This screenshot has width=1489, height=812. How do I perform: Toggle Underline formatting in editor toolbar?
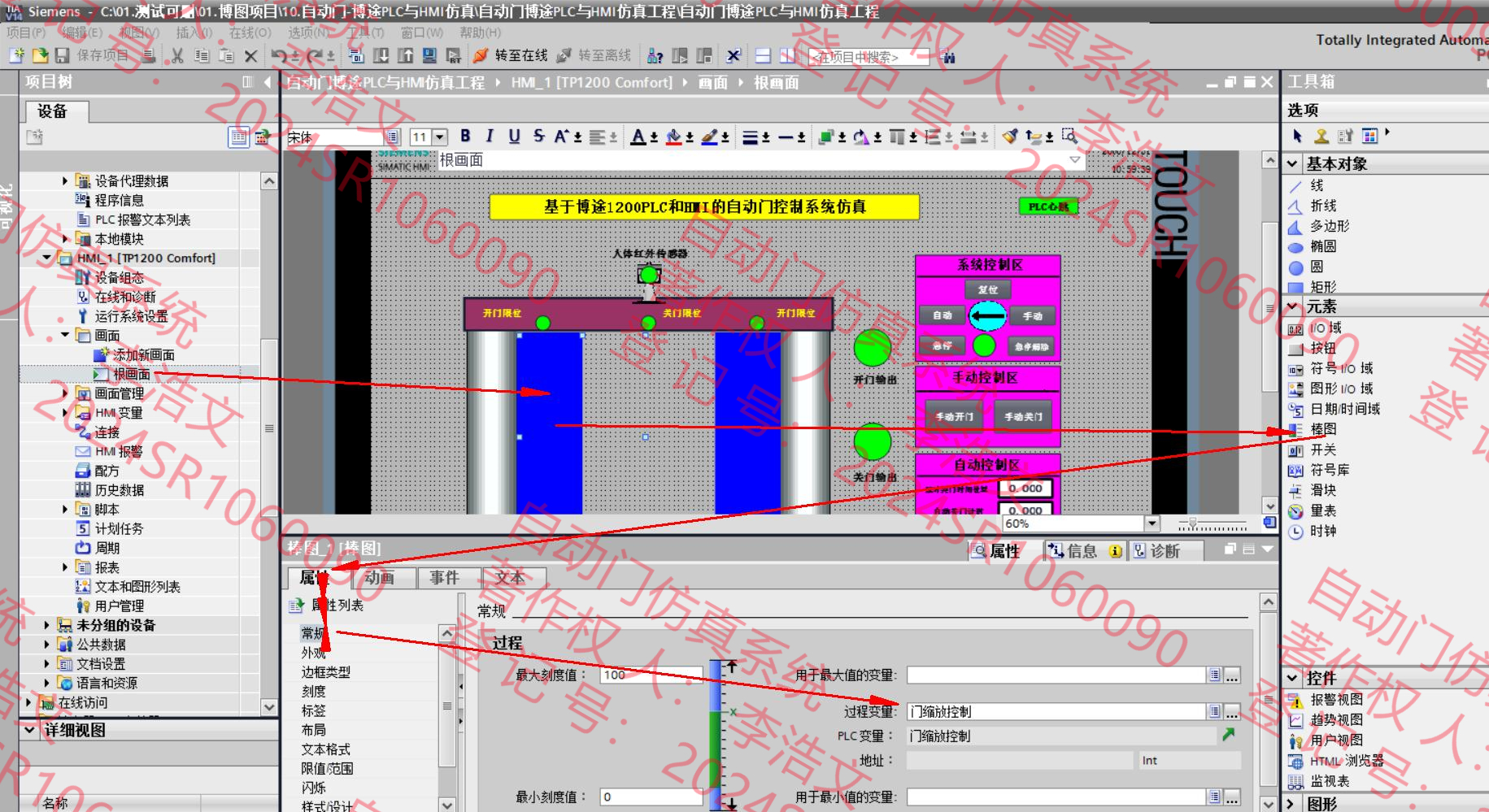point(514,136)
